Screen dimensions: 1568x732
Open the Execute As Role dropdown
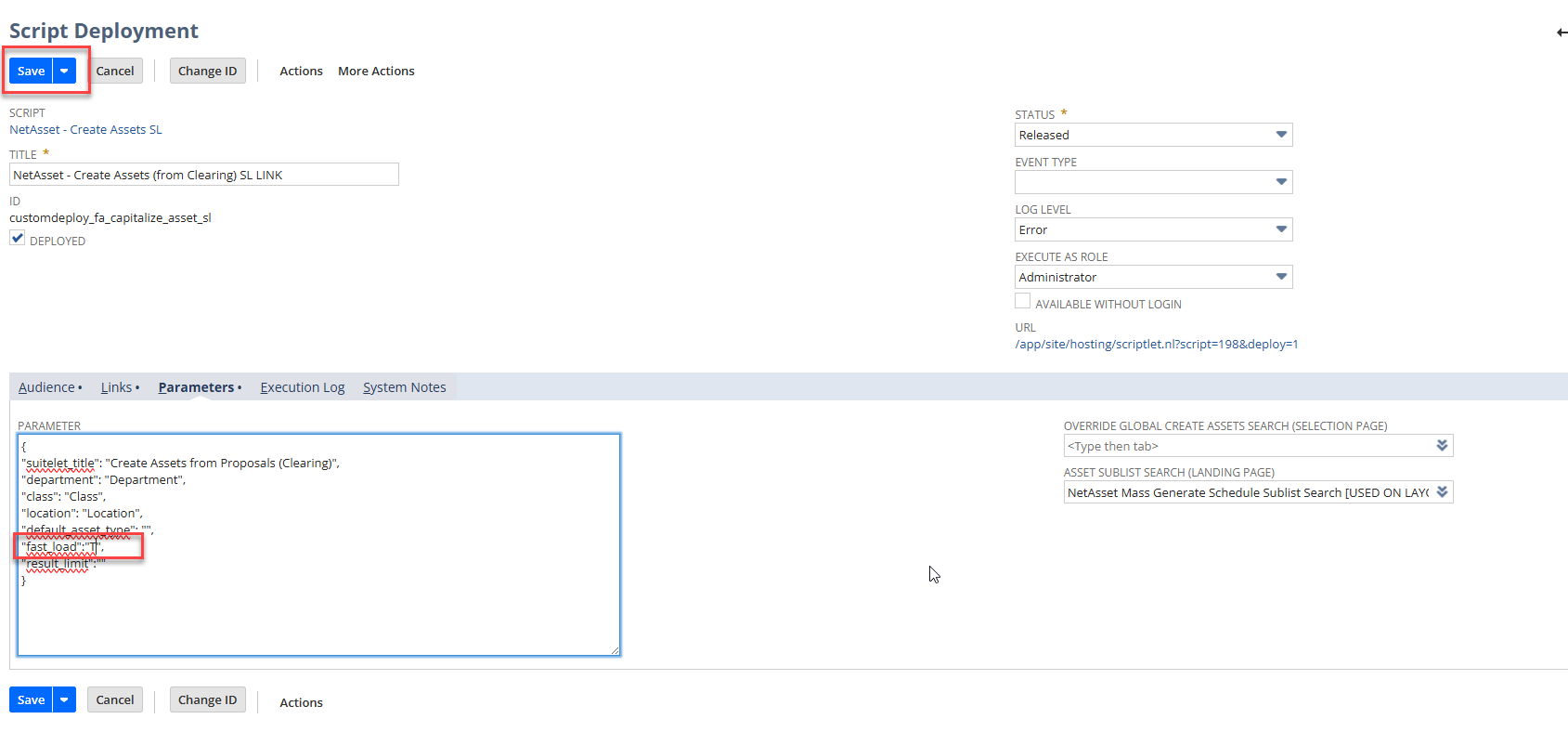[1281, 278]
